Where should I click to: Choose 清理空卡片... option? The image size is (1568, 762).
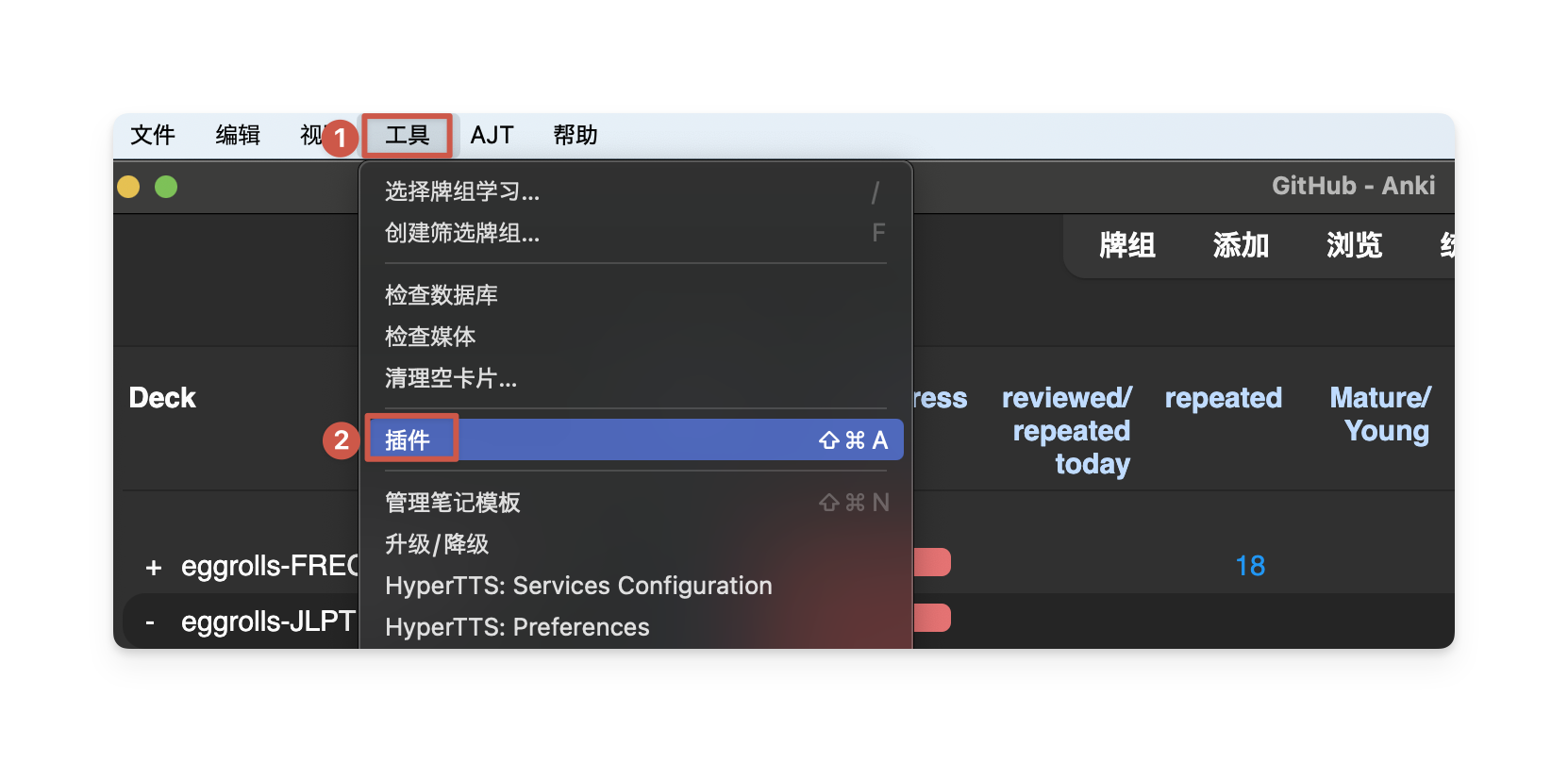coord(451,378)
